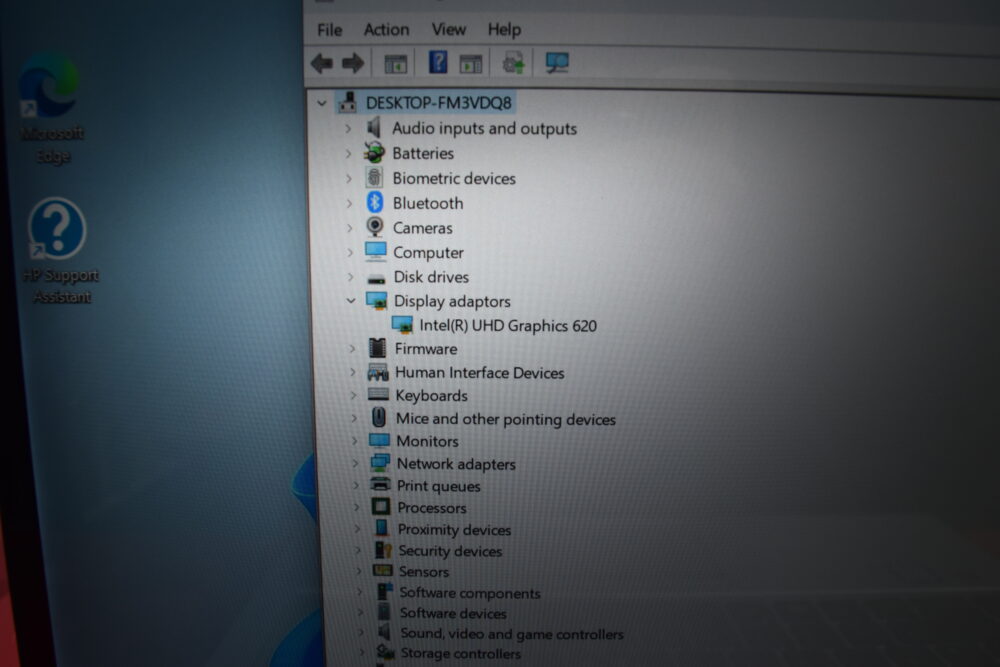This screenshot has height=667, width=1000.
Task: Select the Print queues row
Action: click(x=439, y=486)
